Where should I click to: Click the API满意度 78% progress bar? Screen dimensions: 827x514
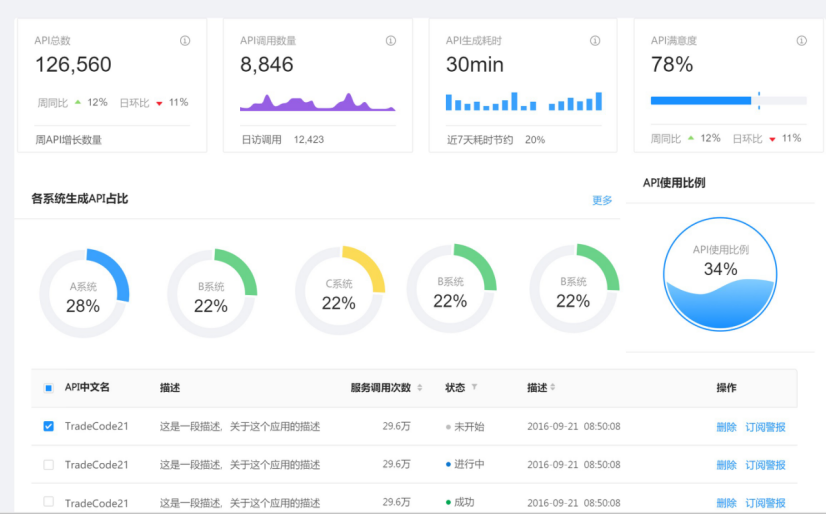point(728,100)
